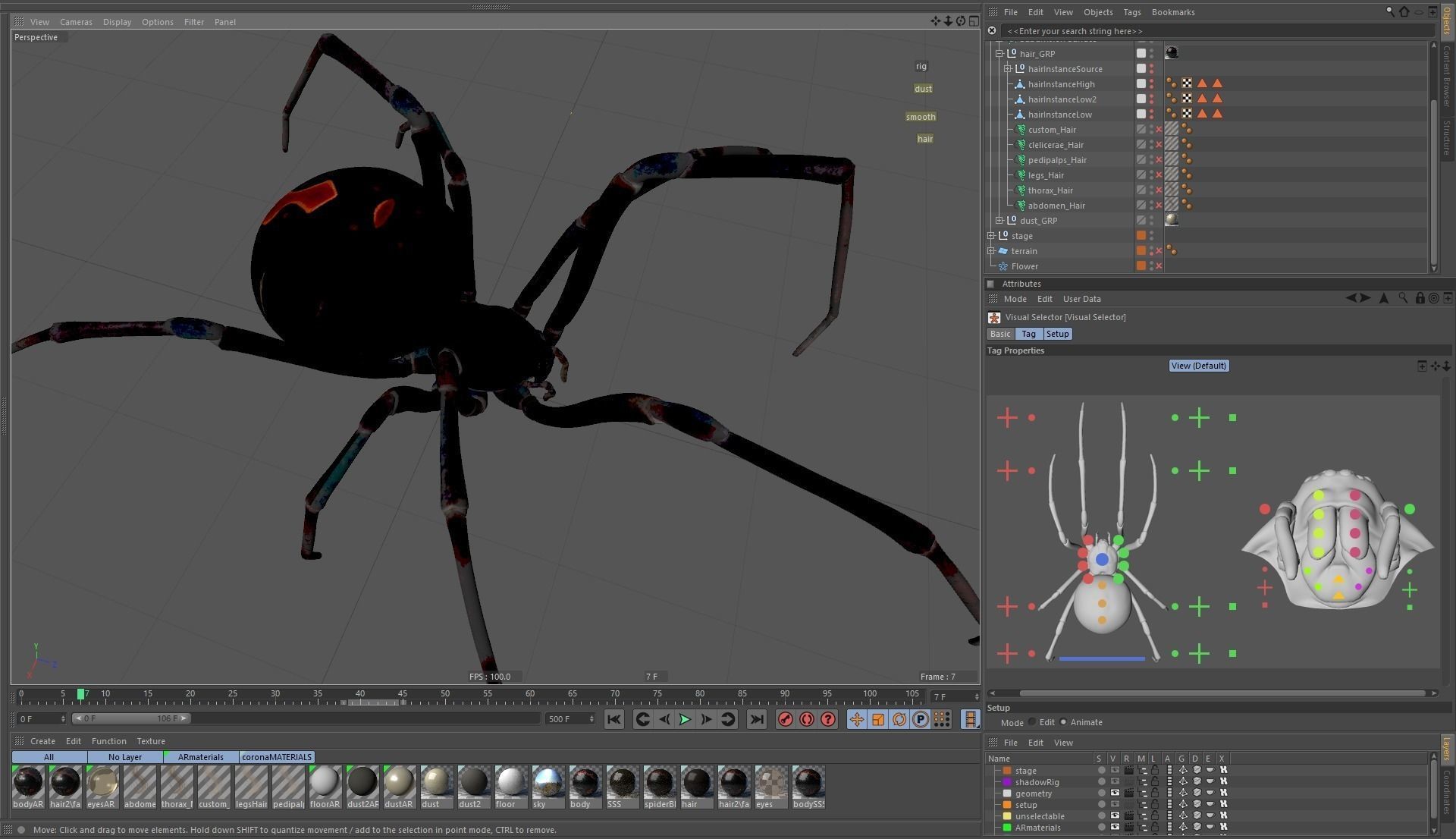The image size is (1456, 839).
Task: Clear search with the X icon
Action: [x=992, y=31]
